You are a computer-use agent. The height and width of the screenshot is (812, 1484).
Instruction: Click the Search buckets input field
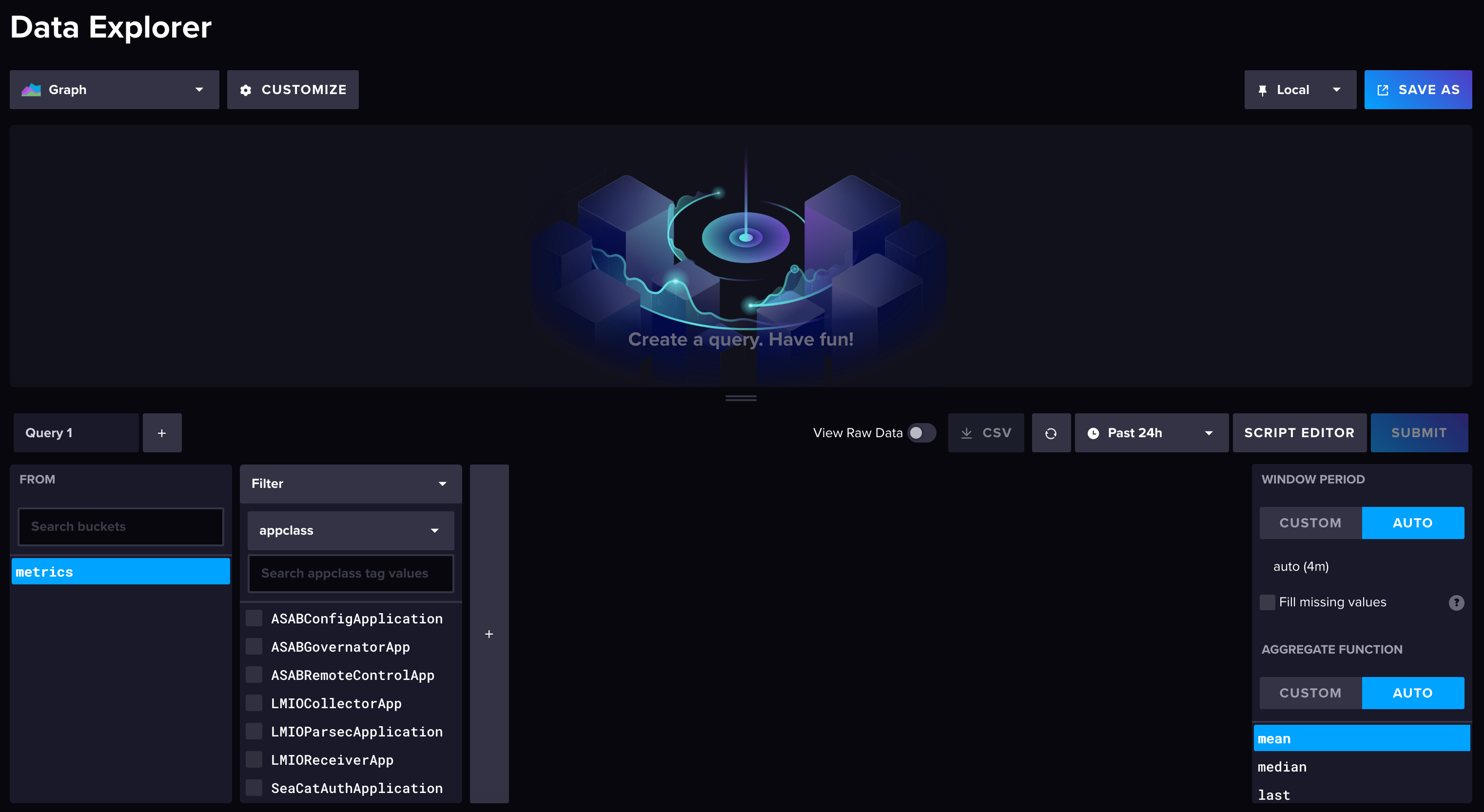click(x=120, y=526)
